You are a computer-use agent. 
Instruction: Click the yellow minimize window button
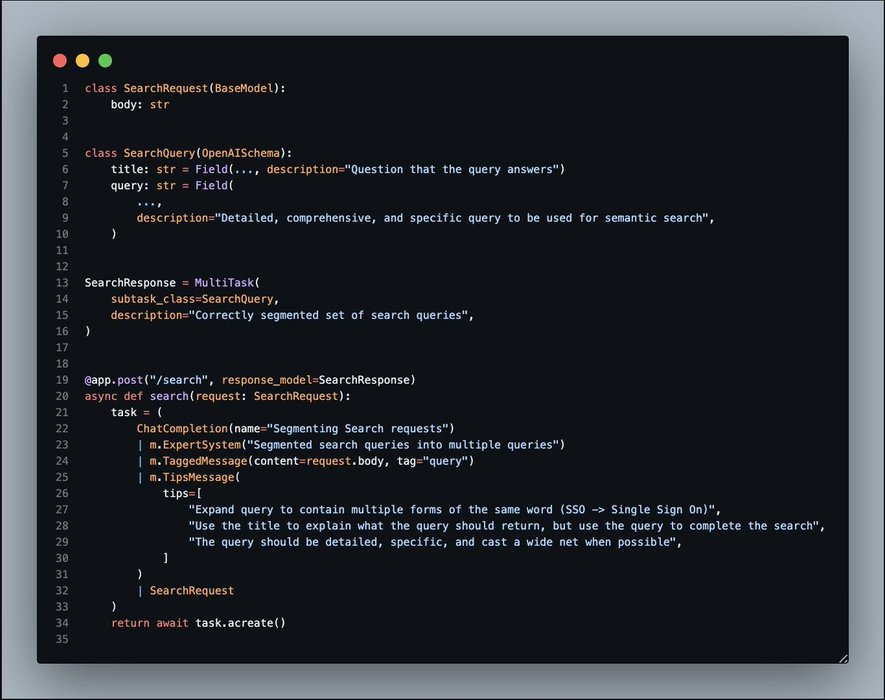click(x=82, y=61)
